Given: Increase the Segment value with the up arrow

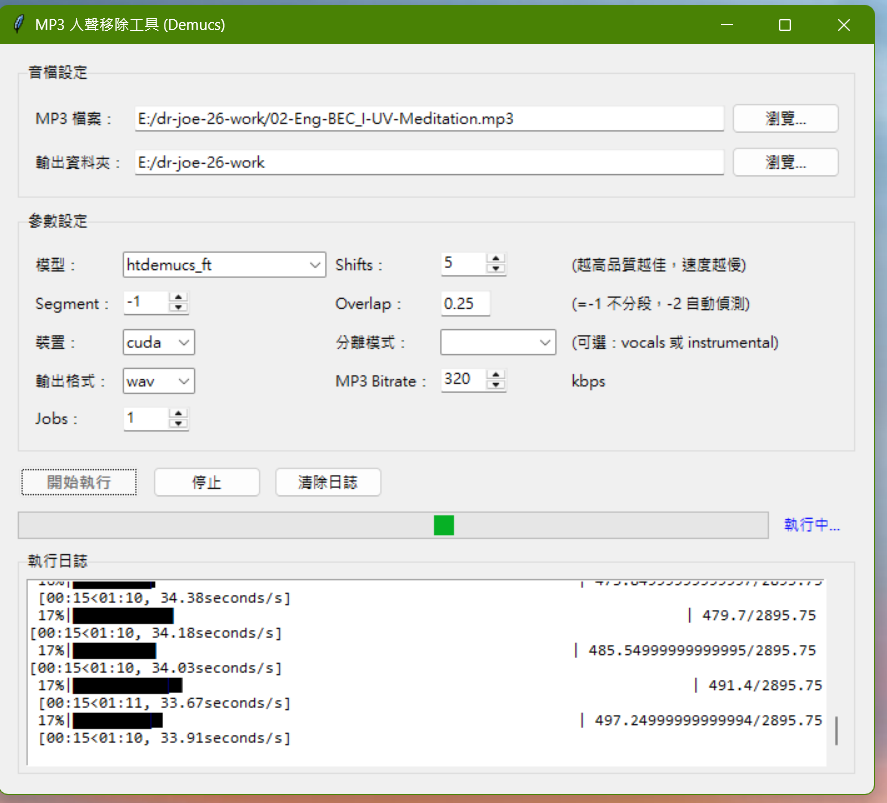Looking at the screenshot, I should pyautogui.click(x=180, y=297).
